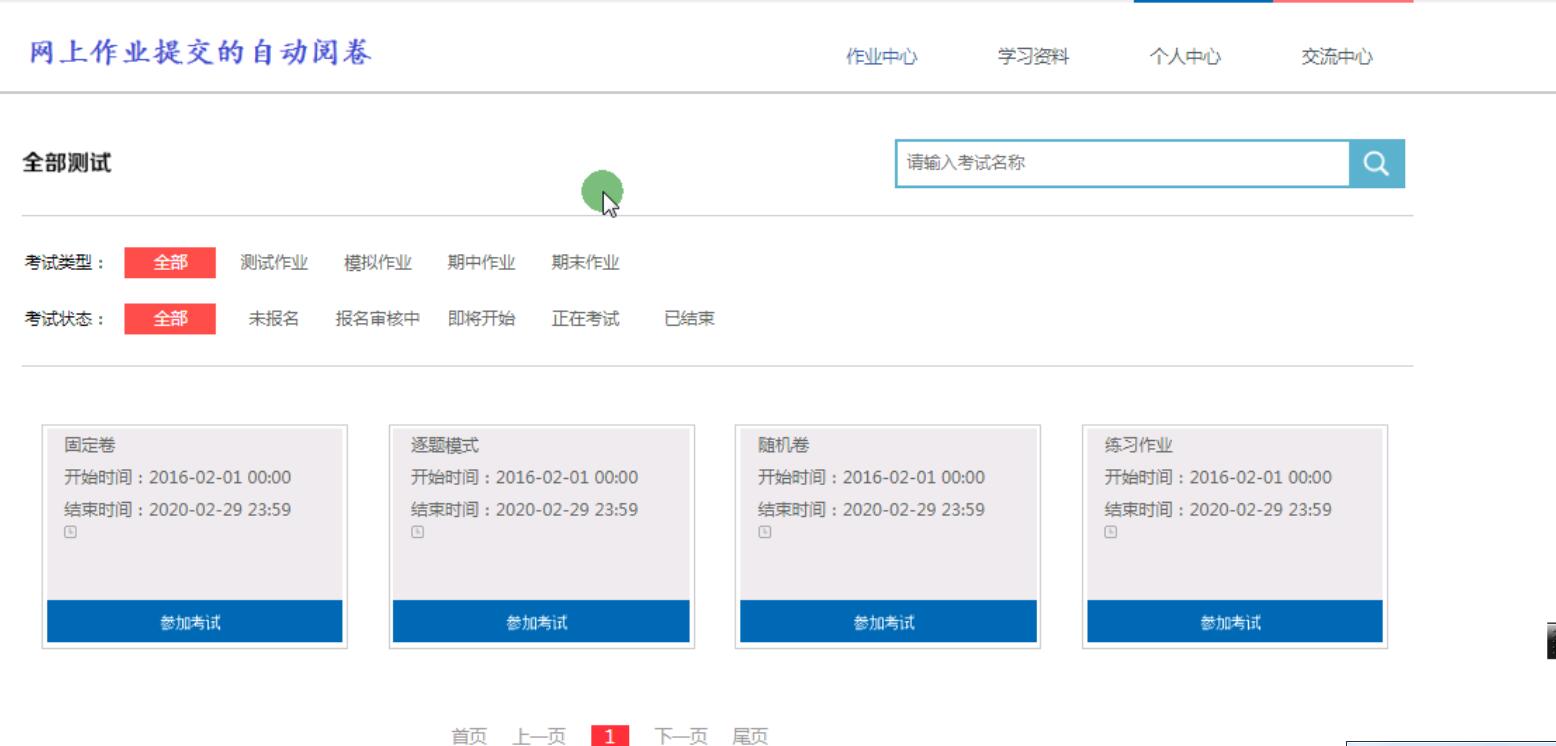Viewport: 1556px width, 746px height.
Task: Click 固定卷 start time 2016-02-01 00:00
Action: [220, 478]
